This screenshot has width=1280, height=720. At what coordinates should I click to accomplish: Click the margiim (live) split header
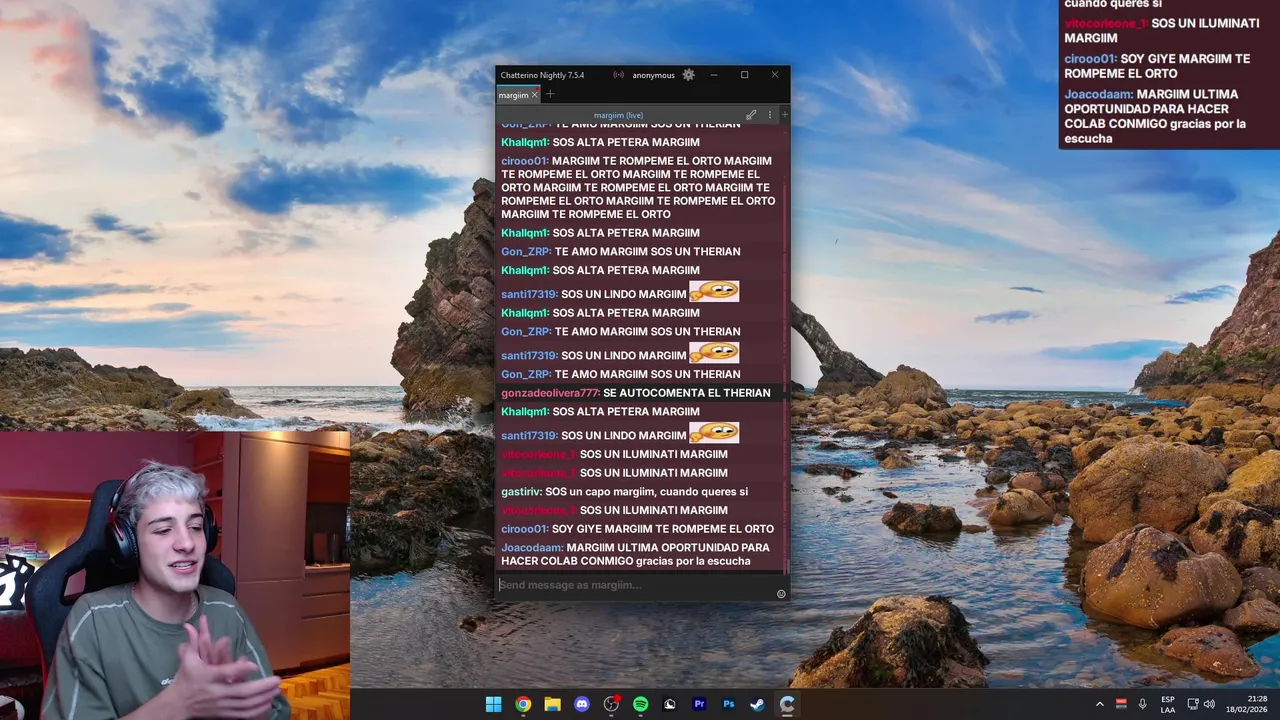pos(618,115)
